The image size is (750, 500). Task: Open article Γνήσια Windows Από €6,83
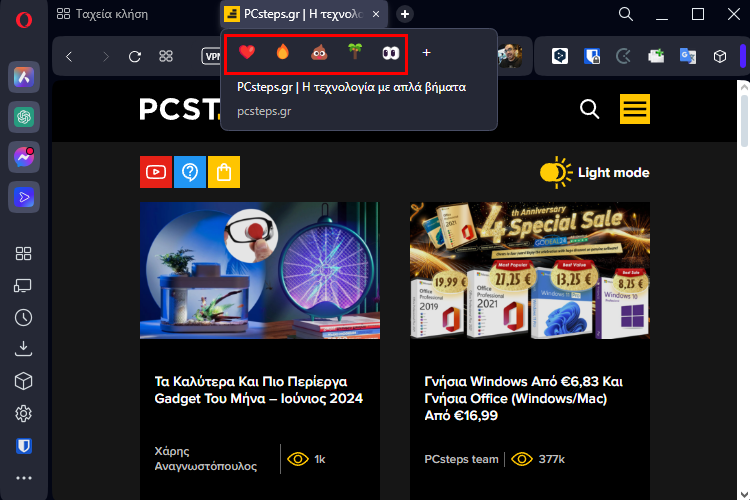click(524, 398)
